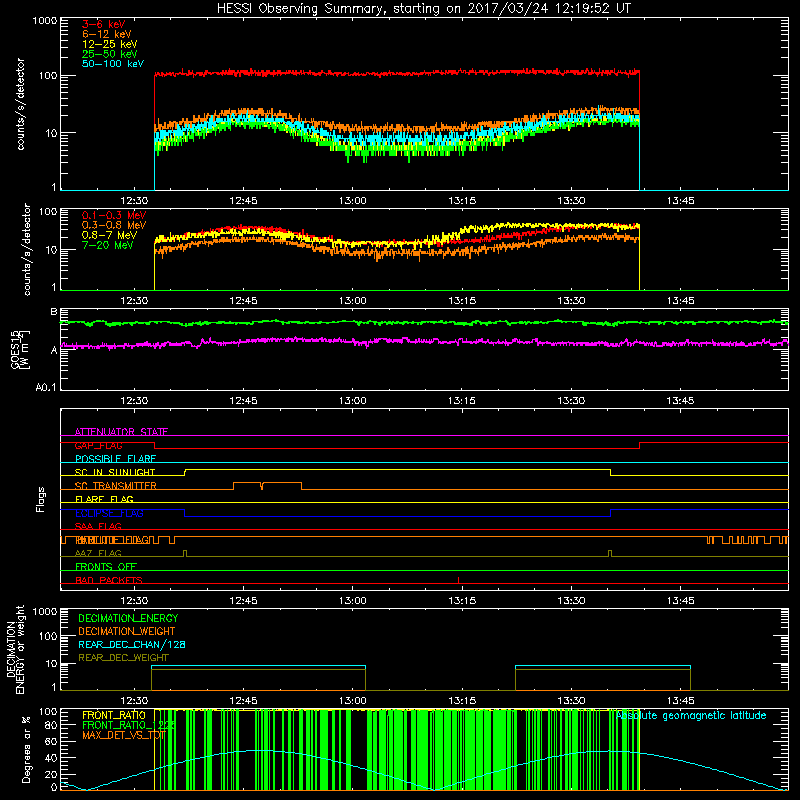Click counts/s/detector axis label of keV panel
Screen dimensions: 800x800
click(20, 104)
